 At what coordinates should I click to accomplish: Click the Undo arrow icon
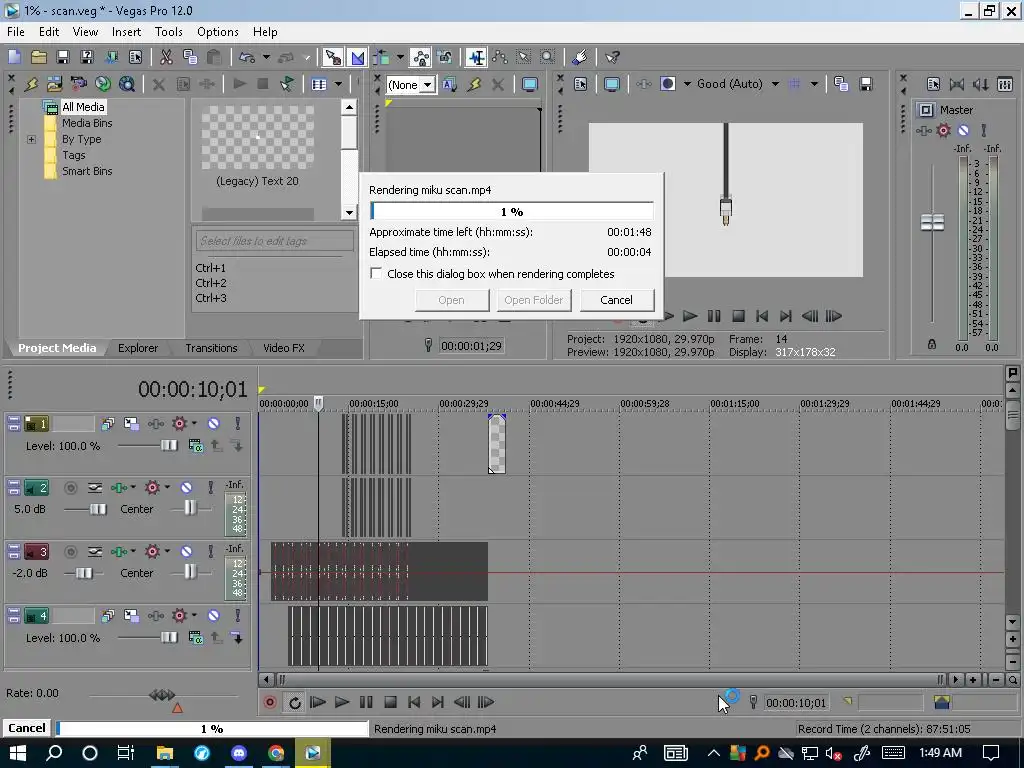click(x=247, y=57)
